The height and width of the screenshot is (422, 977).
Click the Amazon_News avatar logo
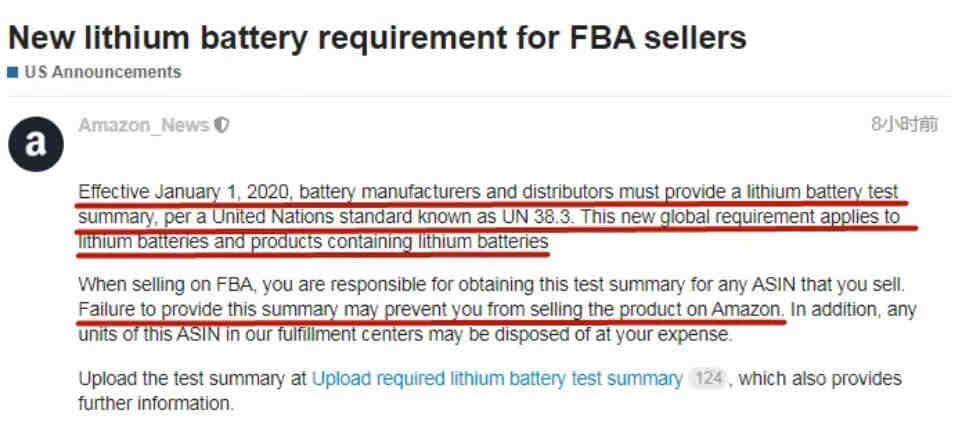(36, 144)
